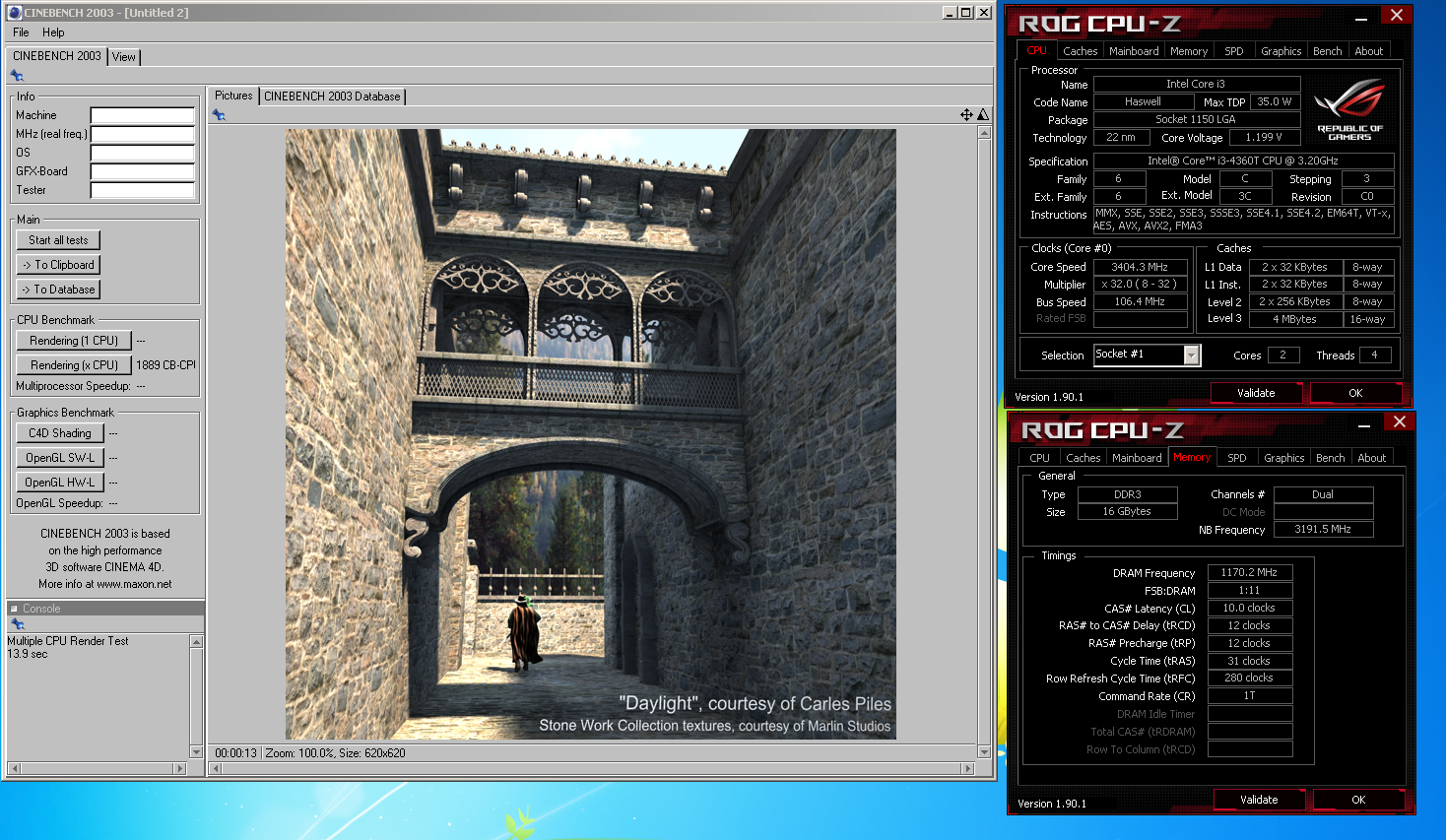Image resolution: width=1446 pixels, height=840 pixels.
Task: Click the multiplier value 'x 32.0 ( 8 - 32 )'
Action: [1140, 284]
